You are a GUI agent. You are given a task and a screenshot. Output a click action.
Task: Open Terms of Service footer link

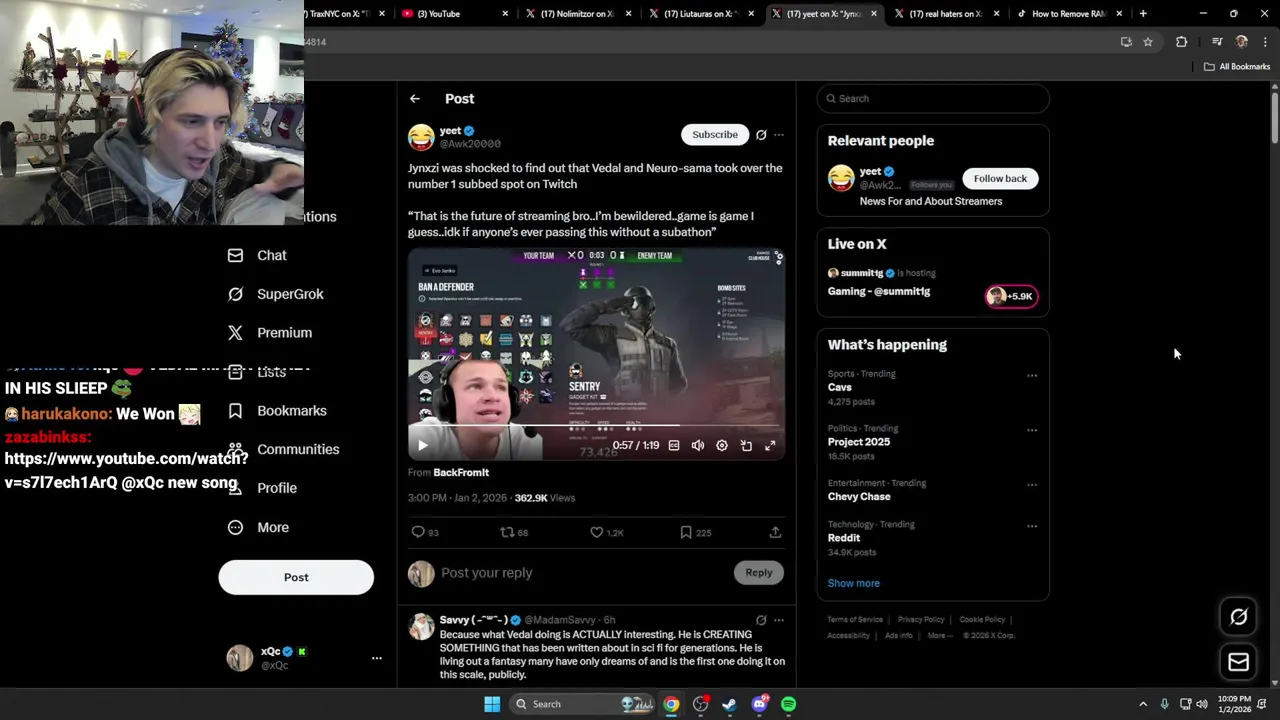(855, 620)
